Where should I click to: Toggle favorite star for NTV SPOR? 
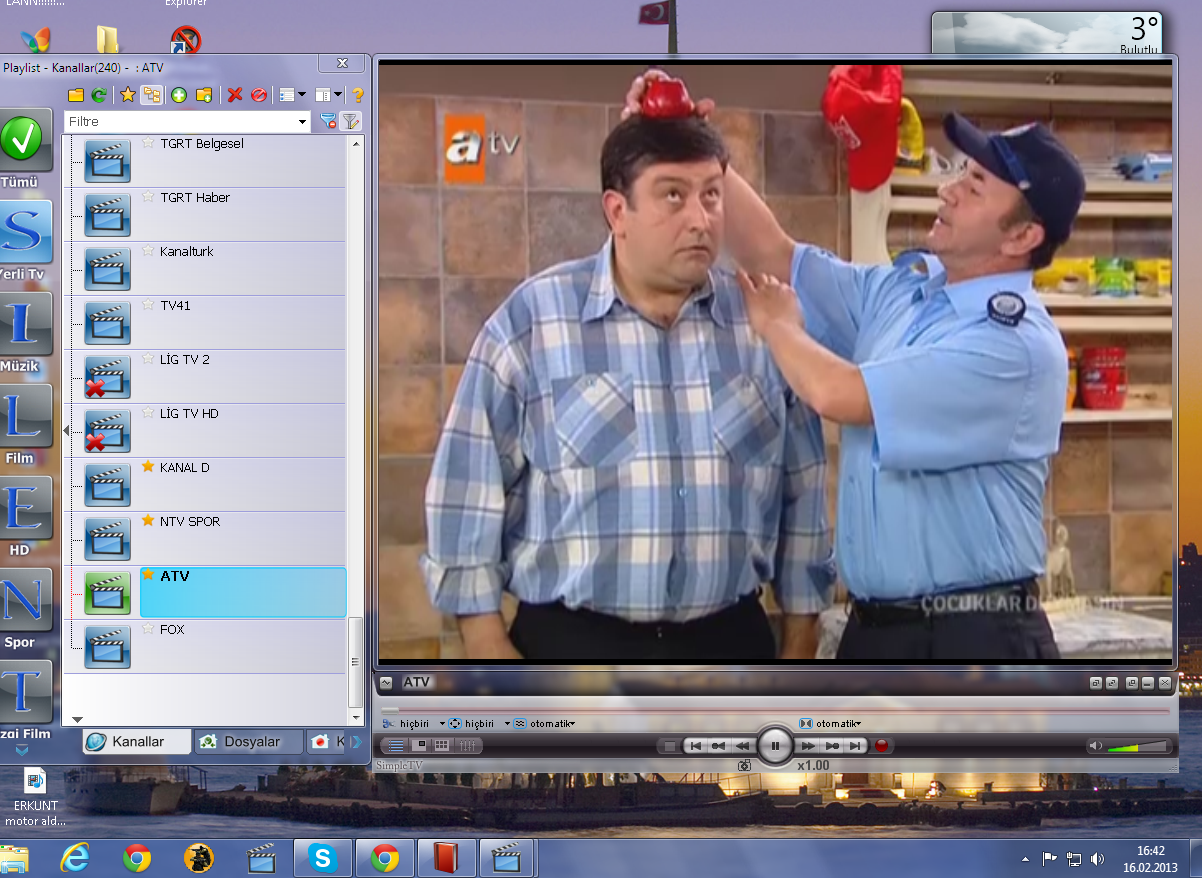click(148, 521)
